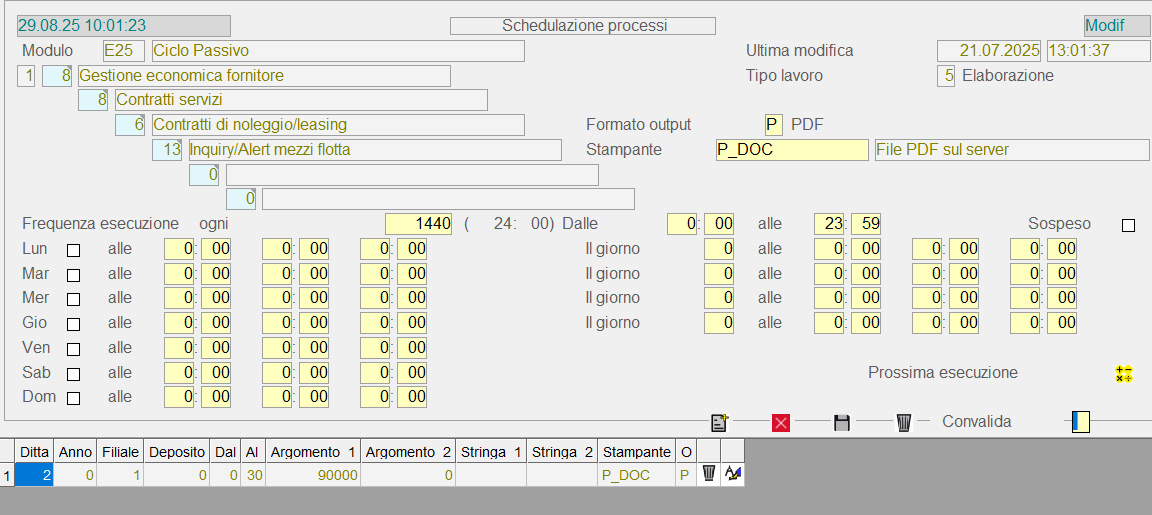The image size is (1152, 515).
Task: Click the new record document icon
Action: click(719, 423)
